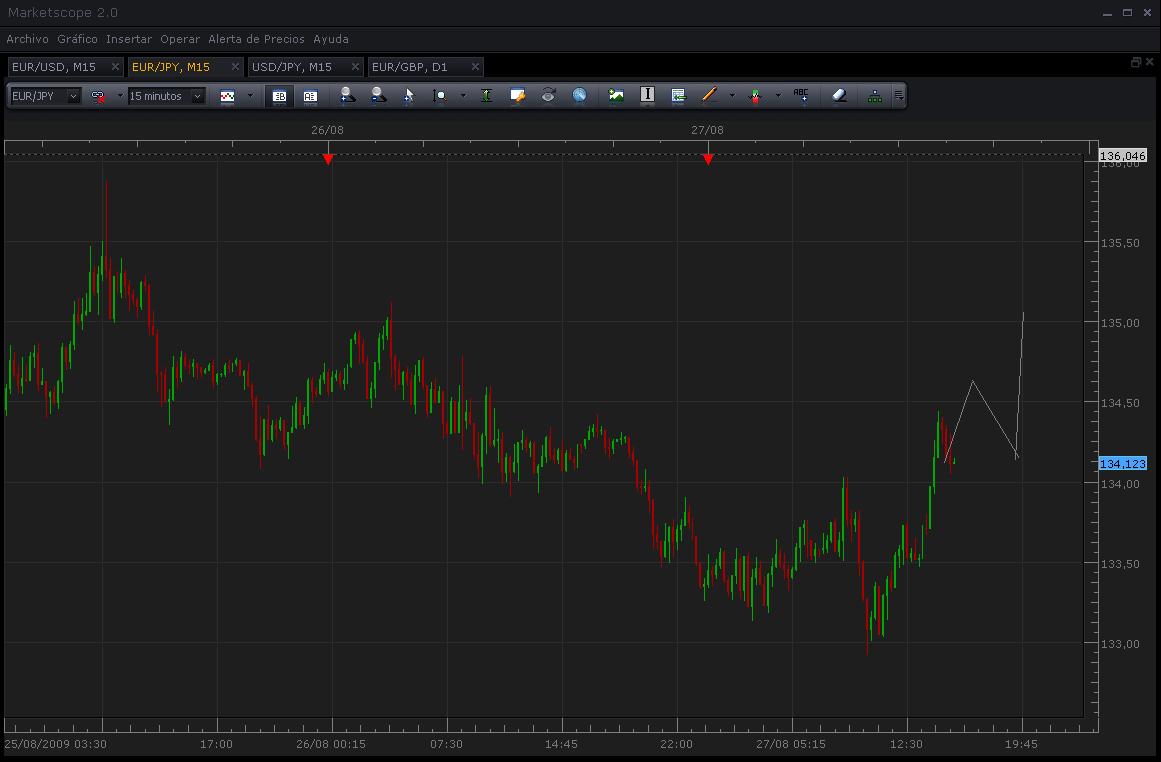This screenshot has width=1161, height=762.
Task: Open the Alerta de Precios menu
Action: click(256, 39)
